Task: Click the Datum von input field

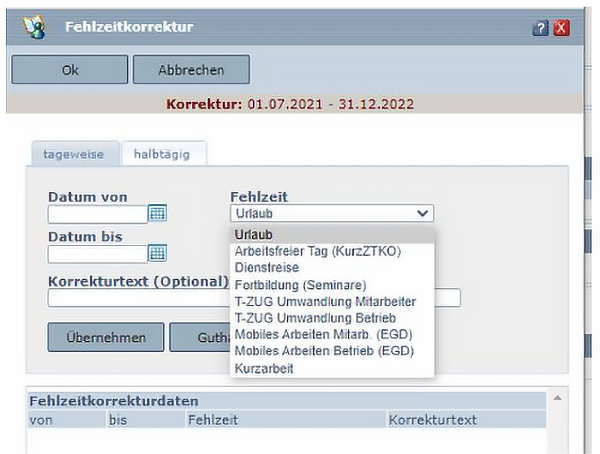Action: click(97, 213)
